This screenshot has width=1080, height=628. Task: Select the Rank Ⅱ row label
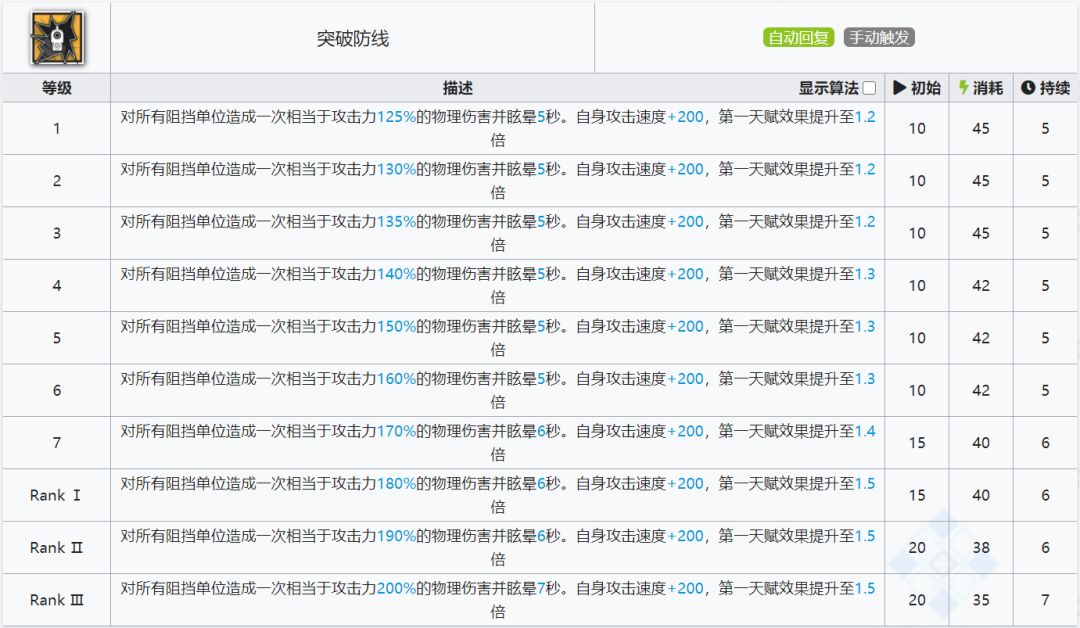pyautogui.click(x=56, y=548)
